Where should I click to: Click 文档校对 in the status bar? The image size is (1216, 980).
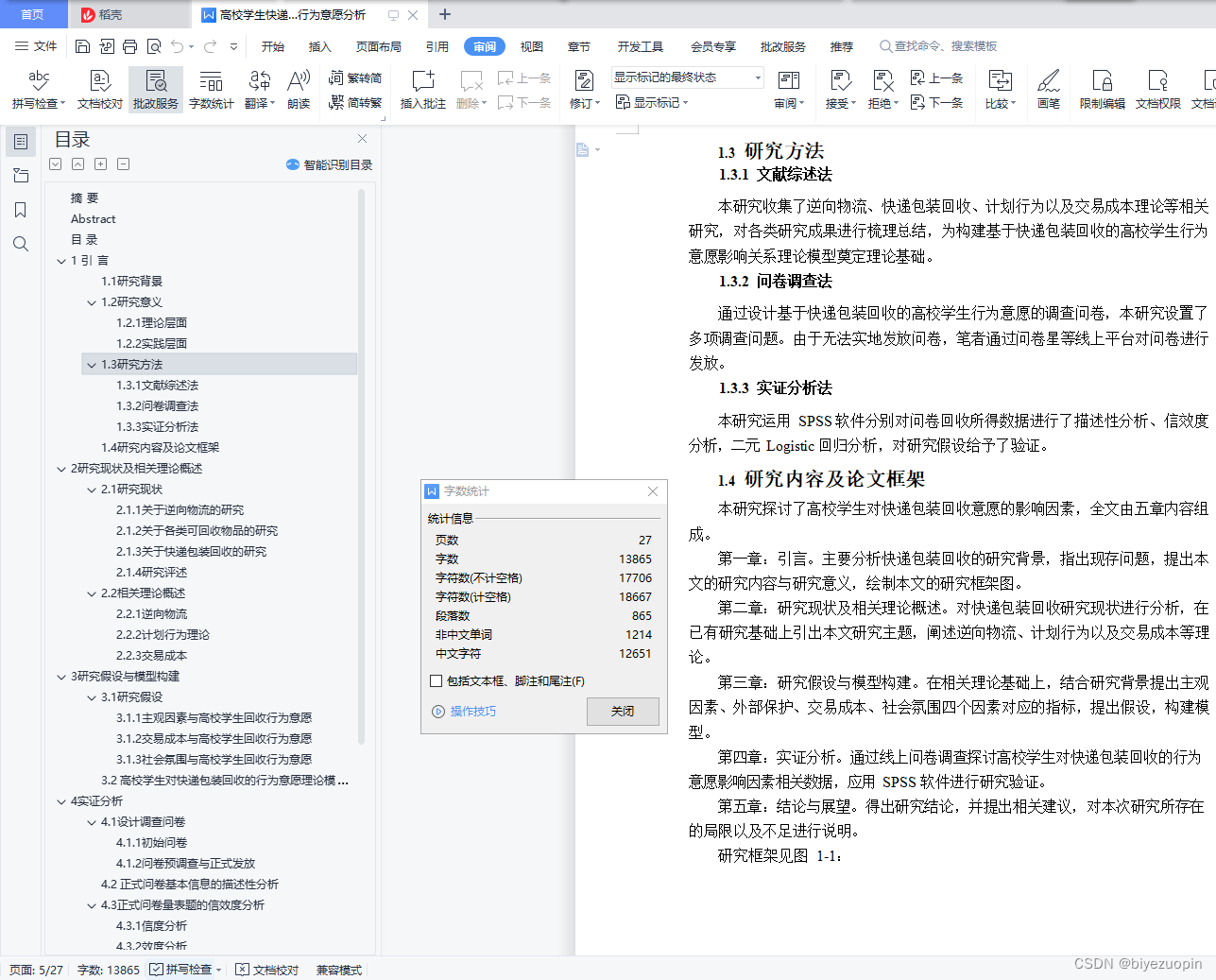click(267, 970)
